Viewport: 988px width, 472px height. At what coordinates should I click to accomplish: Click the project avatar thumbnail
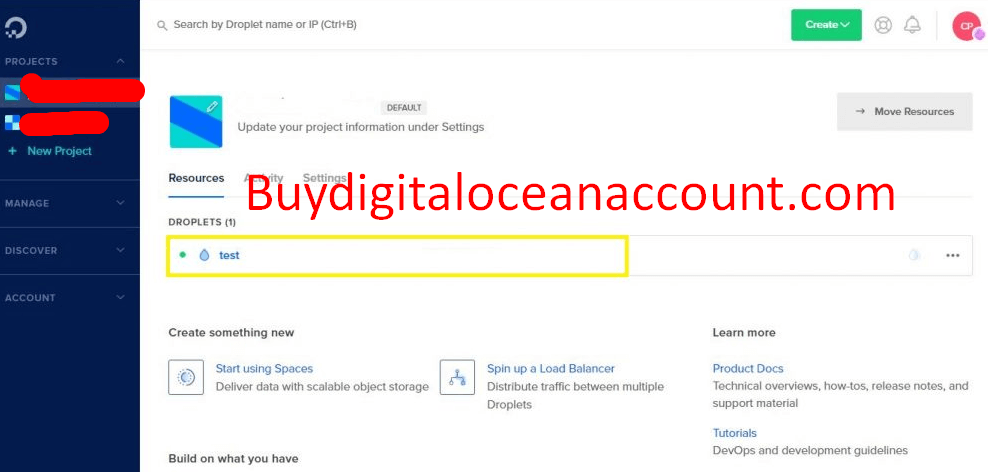point(196,122)
